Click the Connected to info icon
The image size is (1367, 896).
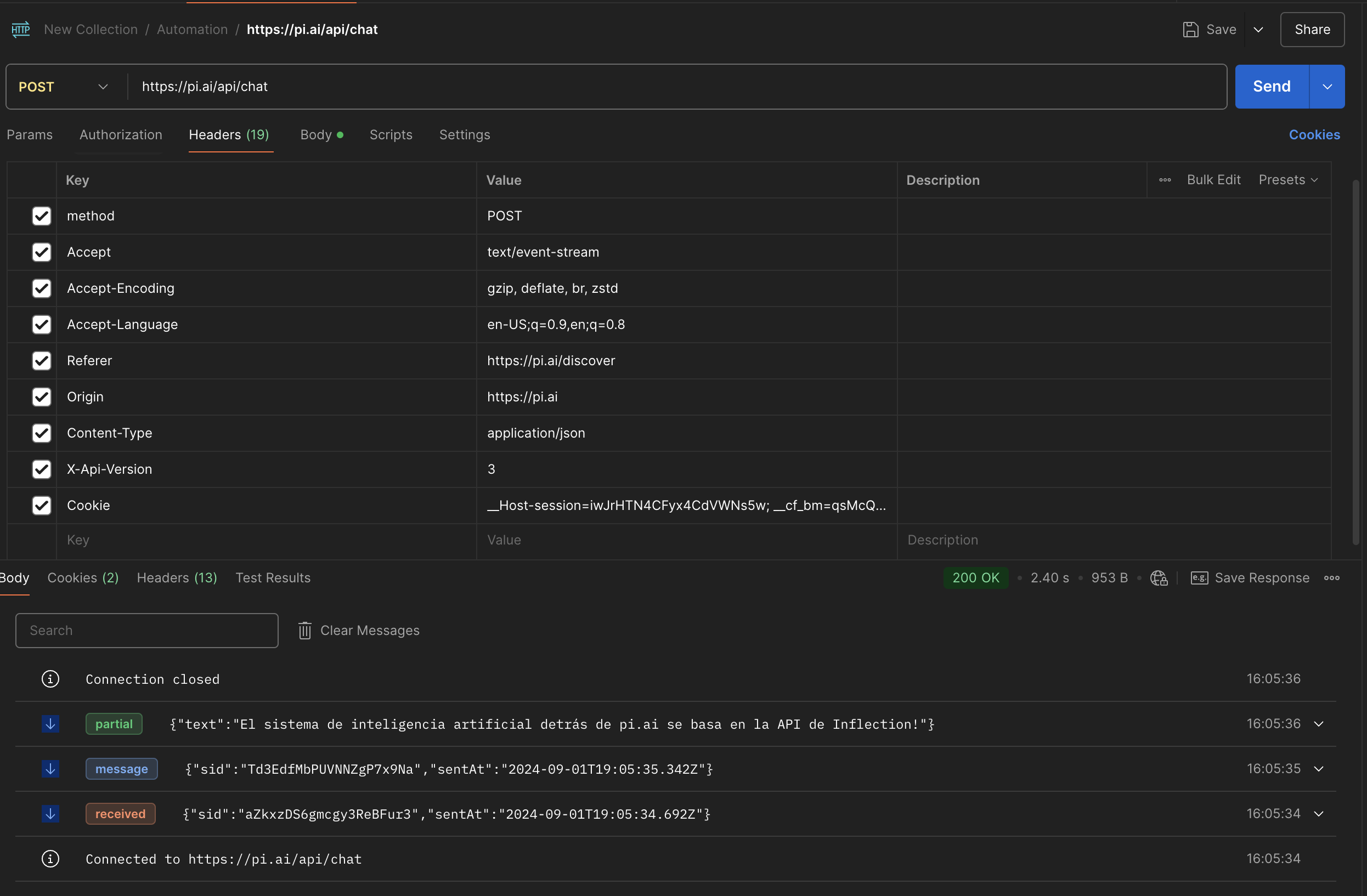coord(50,859)
